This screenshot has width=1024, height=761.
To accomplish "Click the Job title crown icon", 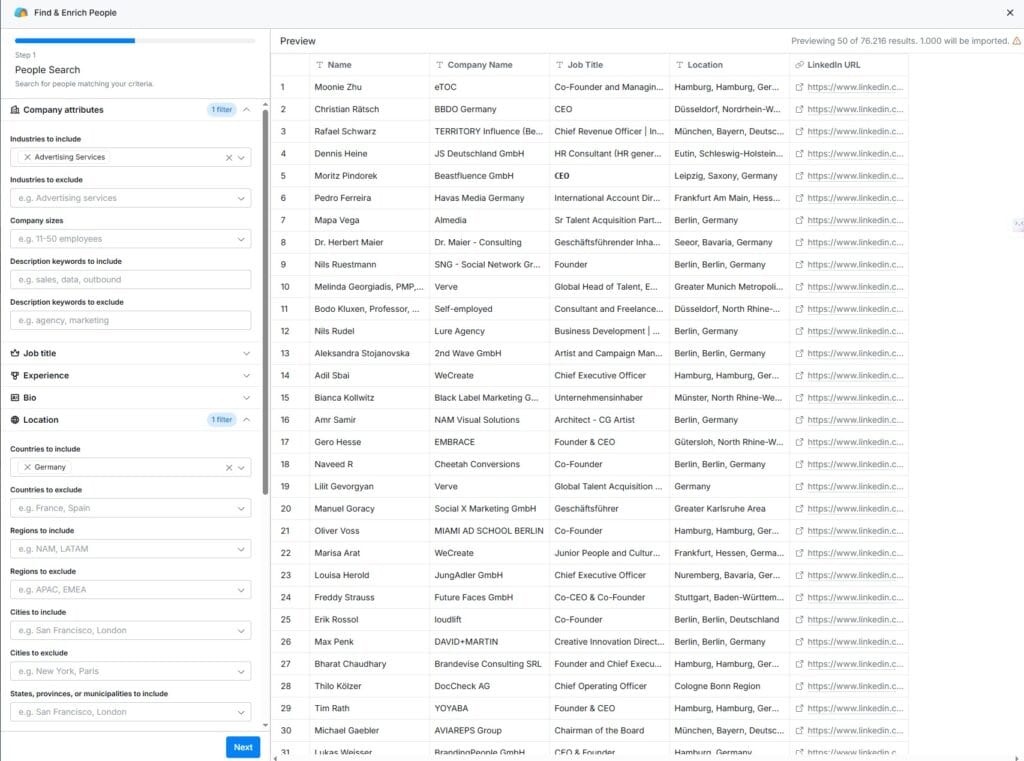I will [15, 353].
